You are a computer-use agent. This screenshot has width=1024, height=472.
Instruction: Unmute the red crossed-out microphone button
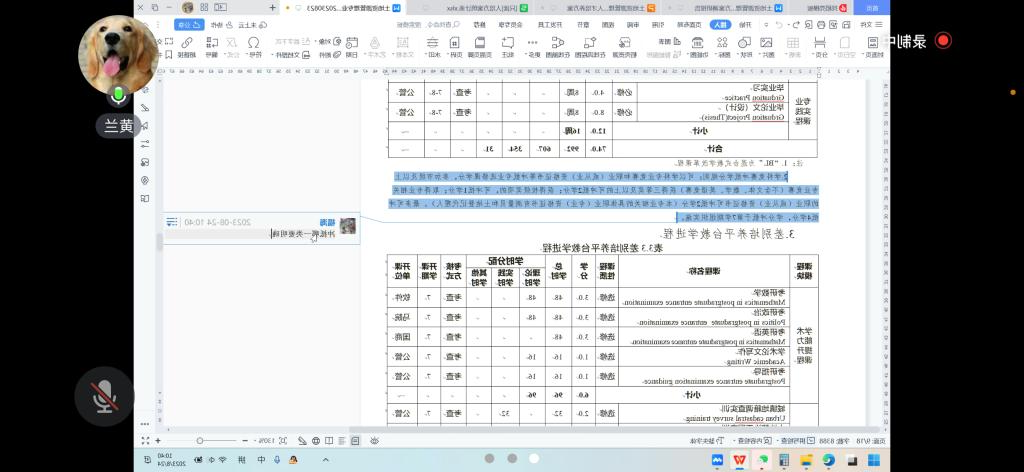click(x=104, y=397)
